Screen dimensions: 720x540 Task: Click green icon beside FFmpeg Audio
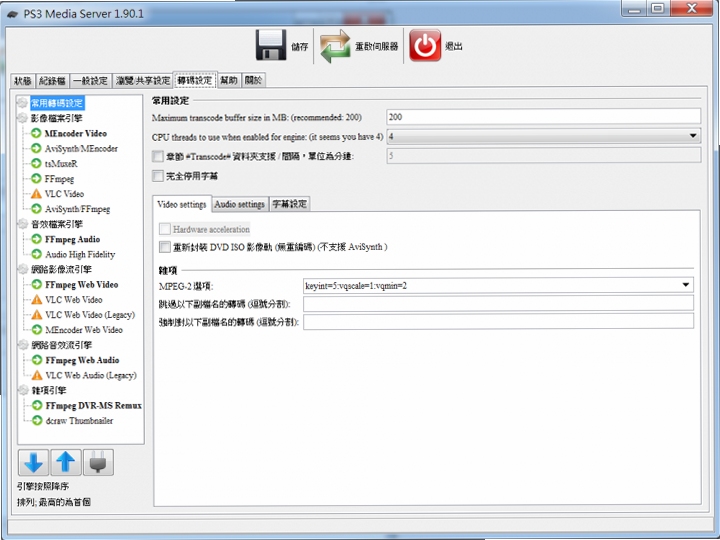tap(36, 239)
